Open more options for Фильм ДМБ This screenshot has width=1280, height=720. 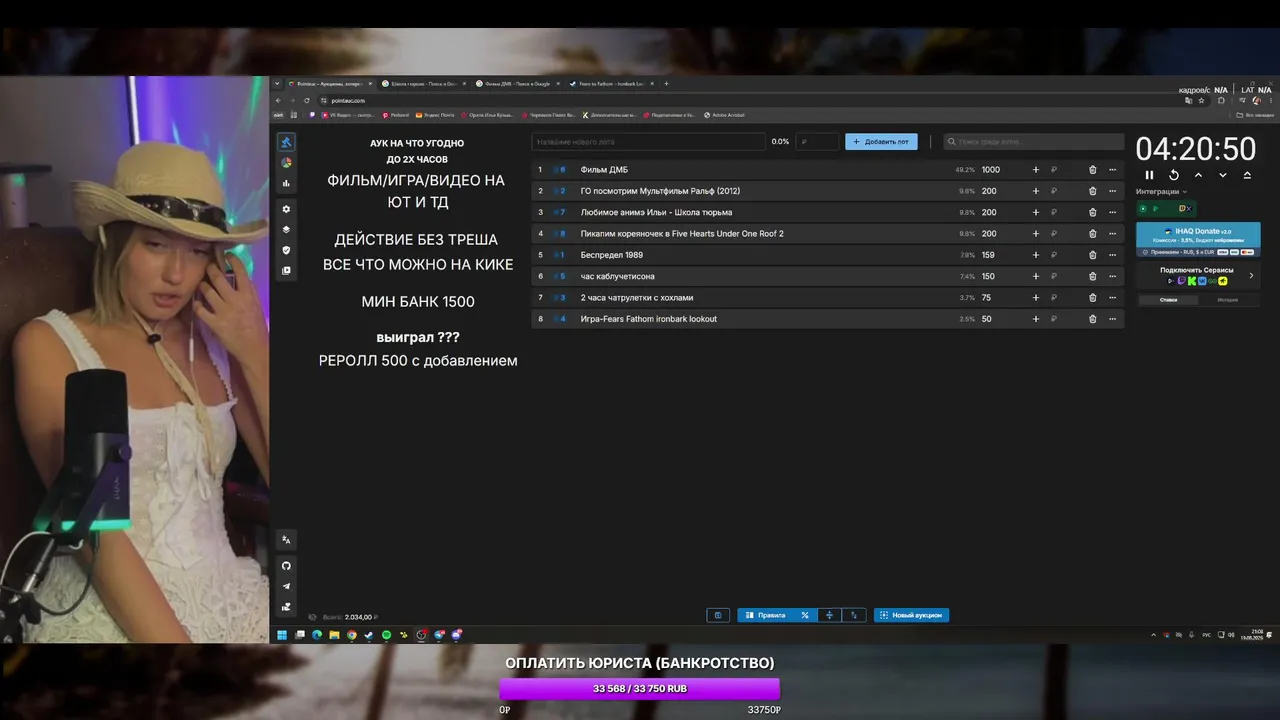point(1112,170)
